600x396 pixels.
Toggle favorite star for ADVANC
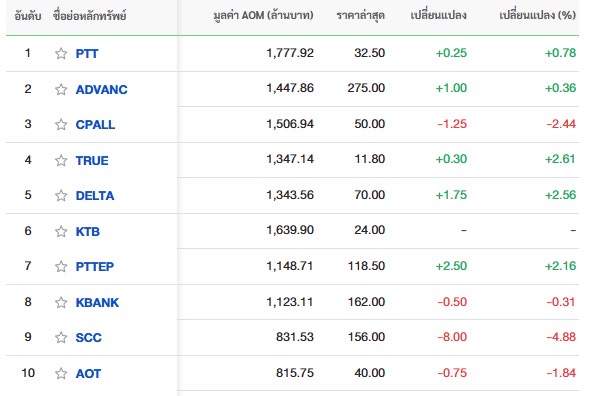point(61,89)
